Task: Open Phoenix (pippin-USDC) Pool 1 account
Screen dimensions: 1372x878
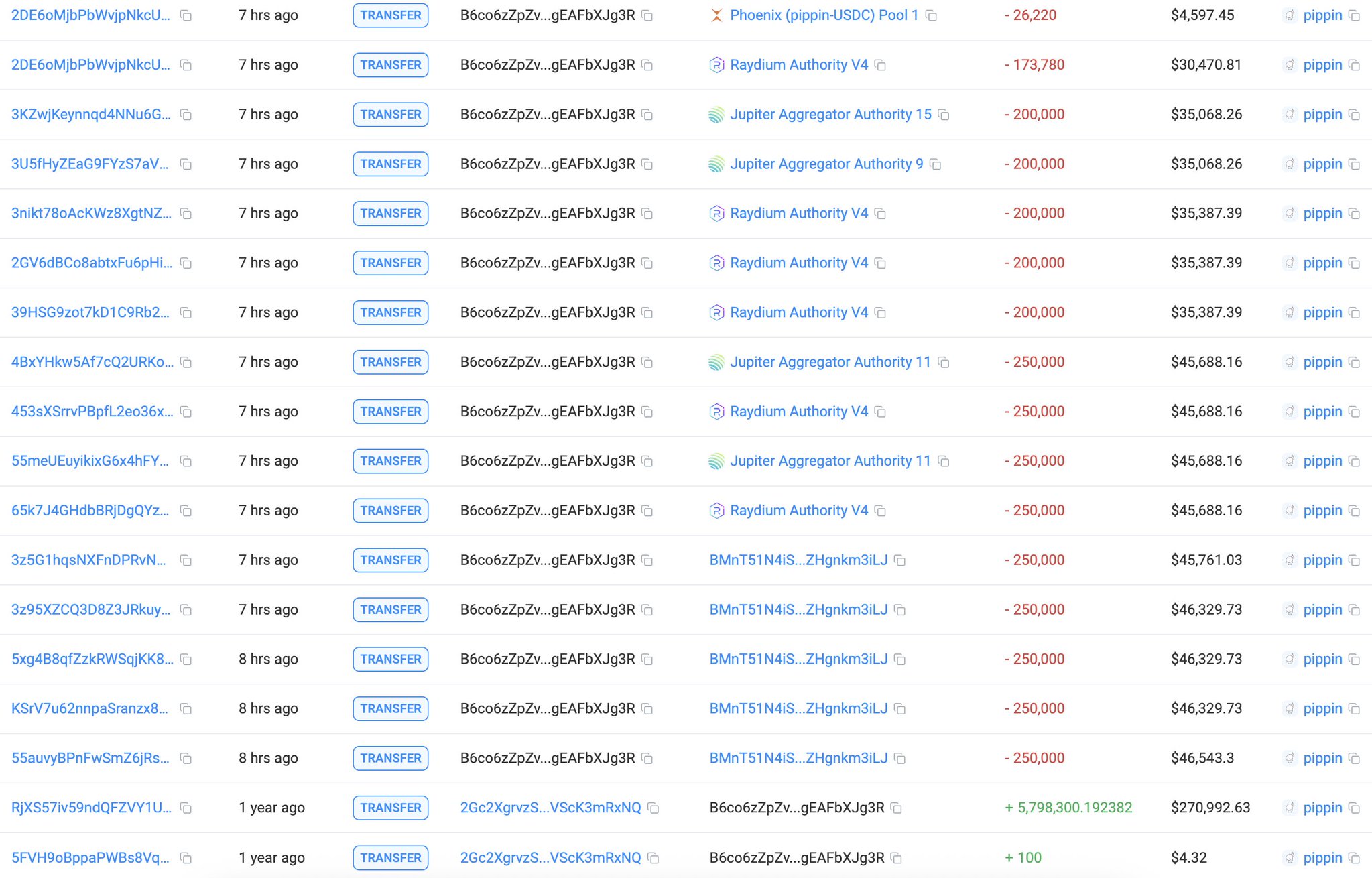Action: pos(824,15)
